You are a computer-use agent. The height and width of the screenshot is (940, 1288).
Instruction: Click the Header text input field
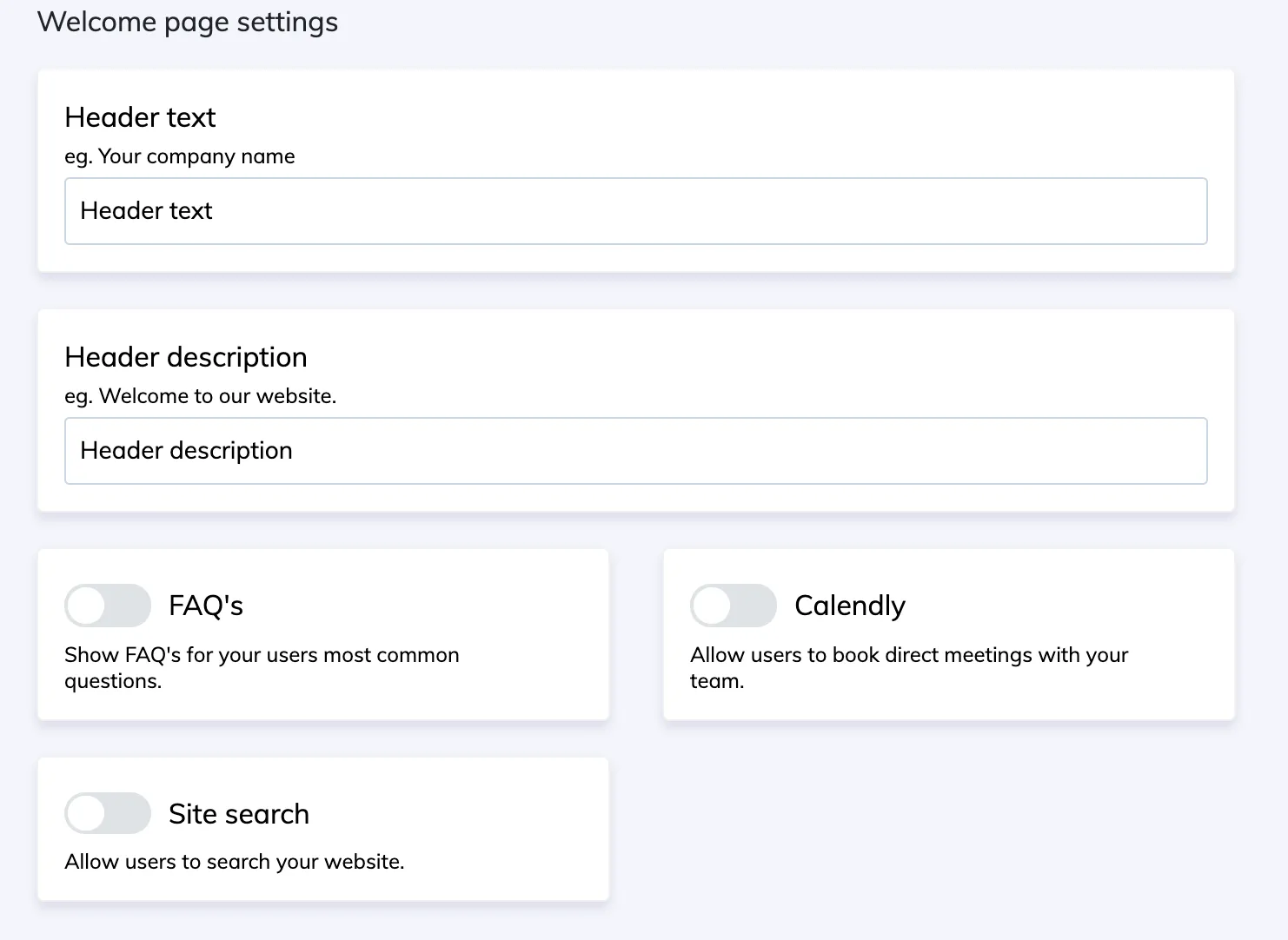click(636, 211)
